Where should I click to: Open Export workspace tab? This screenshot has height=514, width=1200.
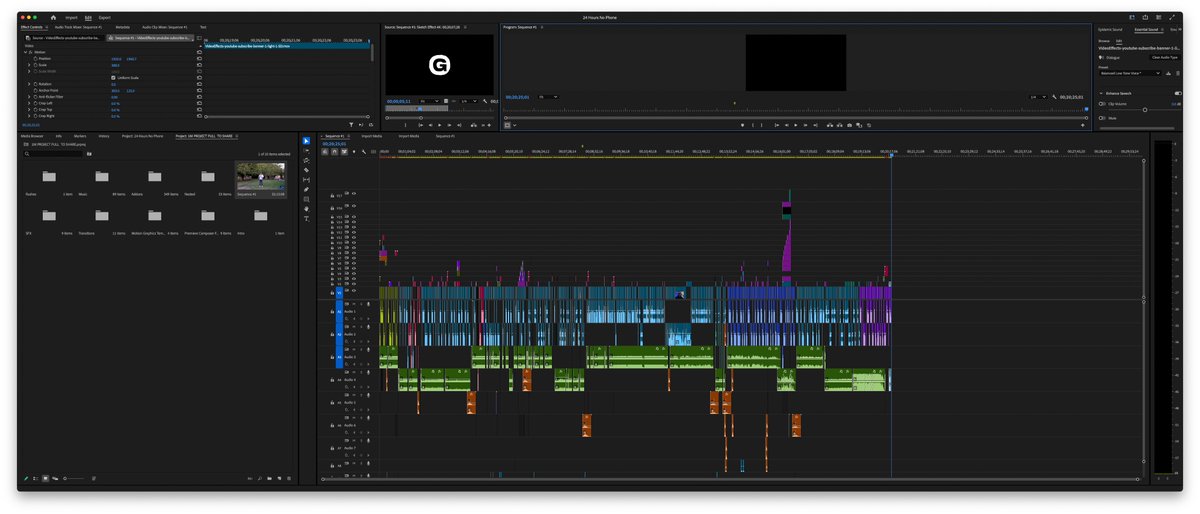pyautogui.click(x=104, y=17)
